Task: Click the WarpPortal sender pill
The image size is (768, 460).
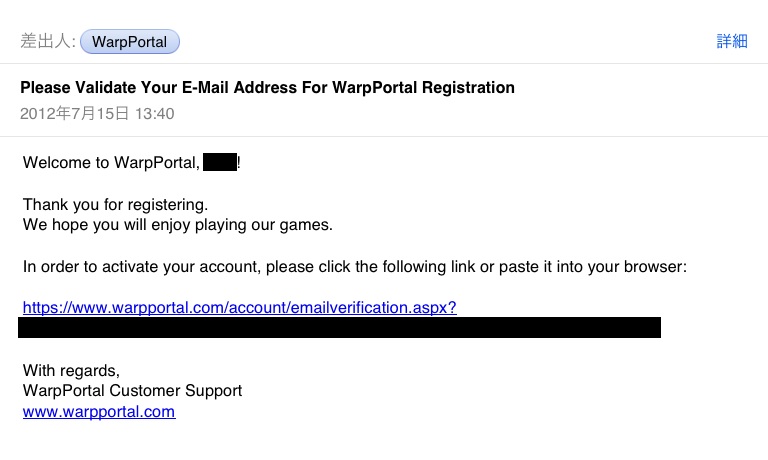Action: point(130,42)
